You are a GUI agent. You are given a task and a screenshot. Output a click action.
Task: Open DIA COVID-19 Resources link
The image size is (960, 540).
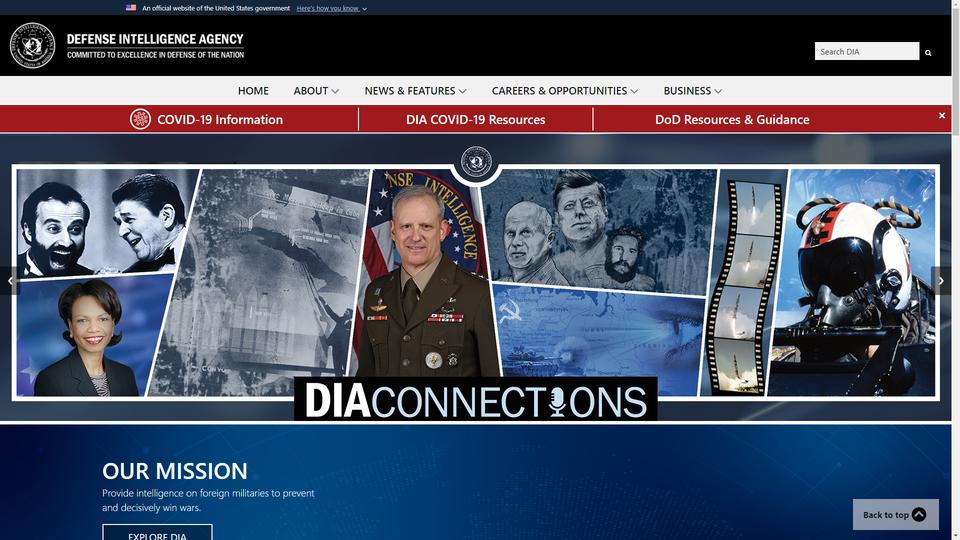click(476, 119)
